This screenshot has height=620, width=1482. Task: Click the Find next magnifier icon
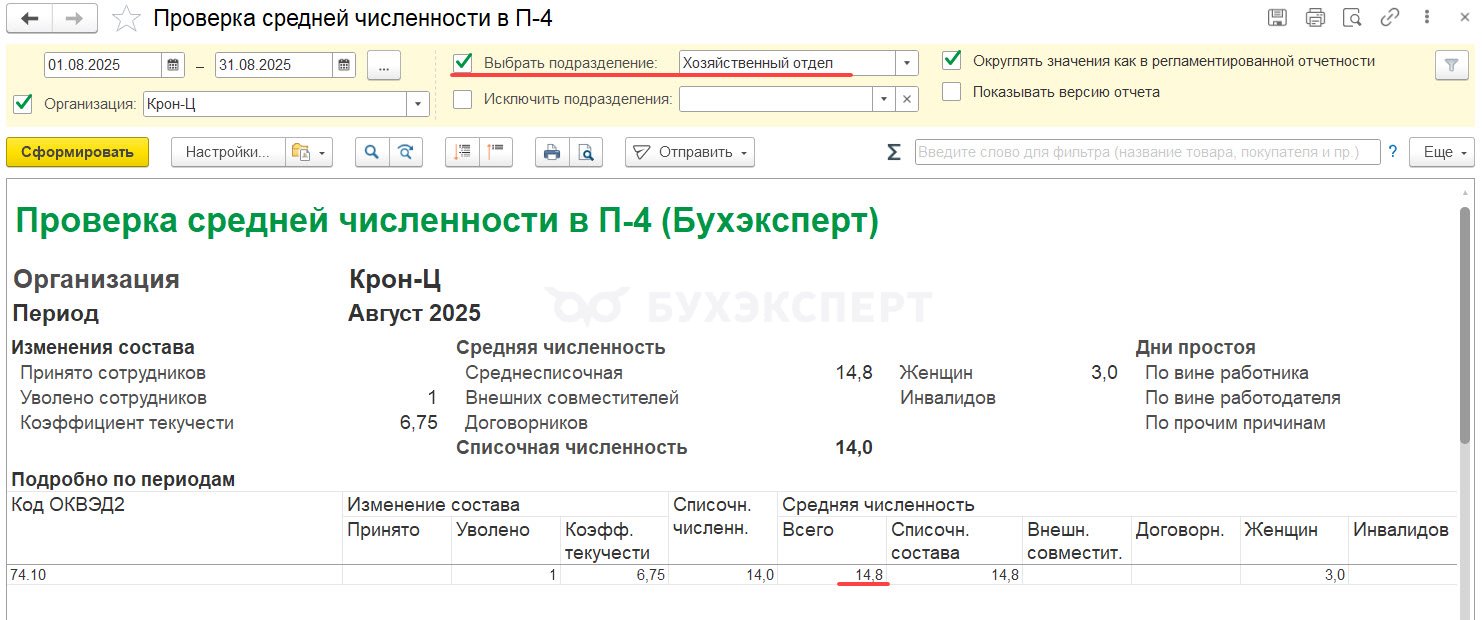click(x=406, y=152)
